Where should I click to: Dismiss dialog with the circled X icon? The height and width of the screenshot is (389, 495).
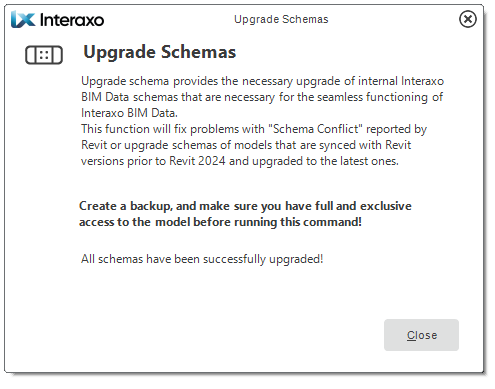click(468, 19)
